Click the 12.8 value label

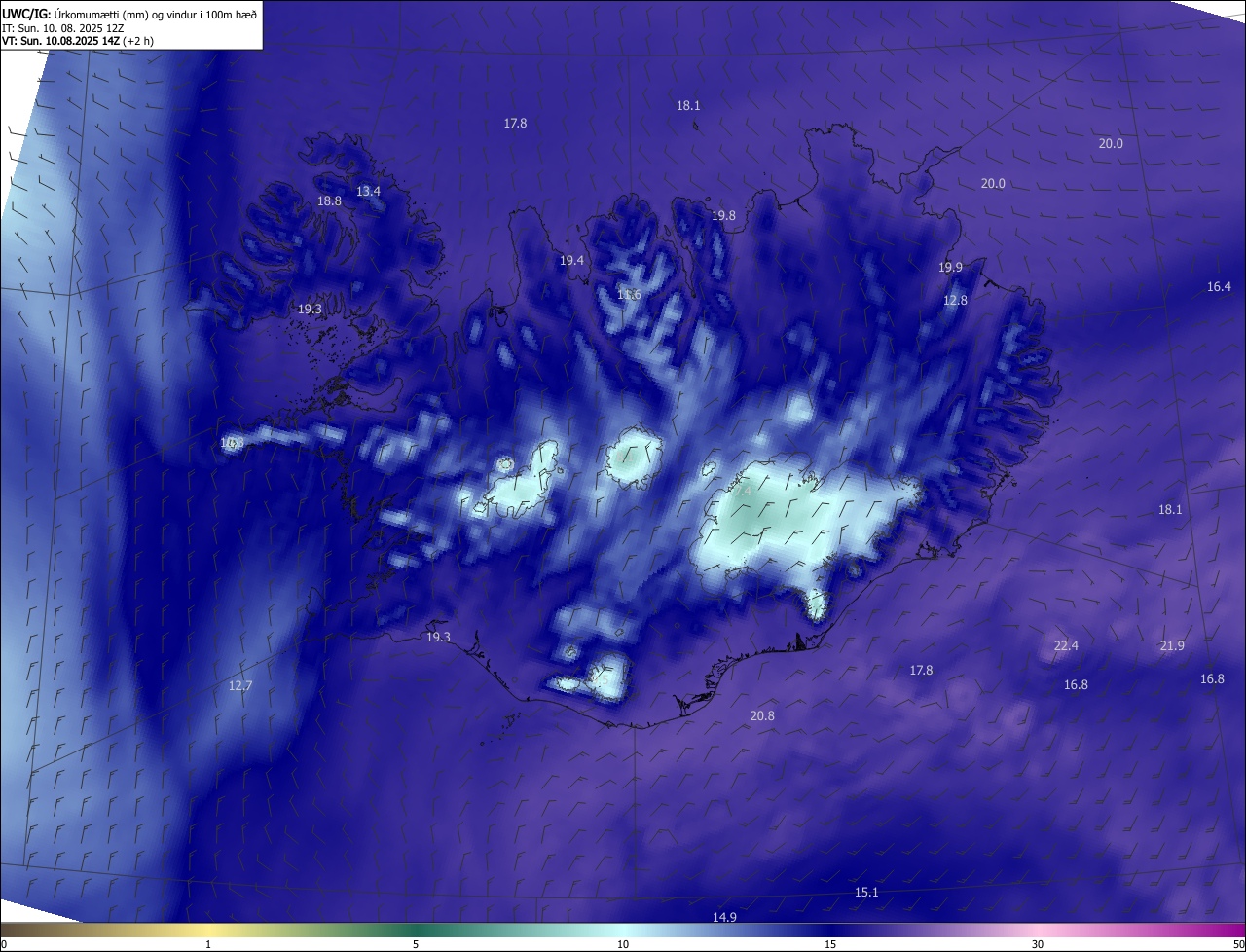pyautogui.click(x=955, y=300)
